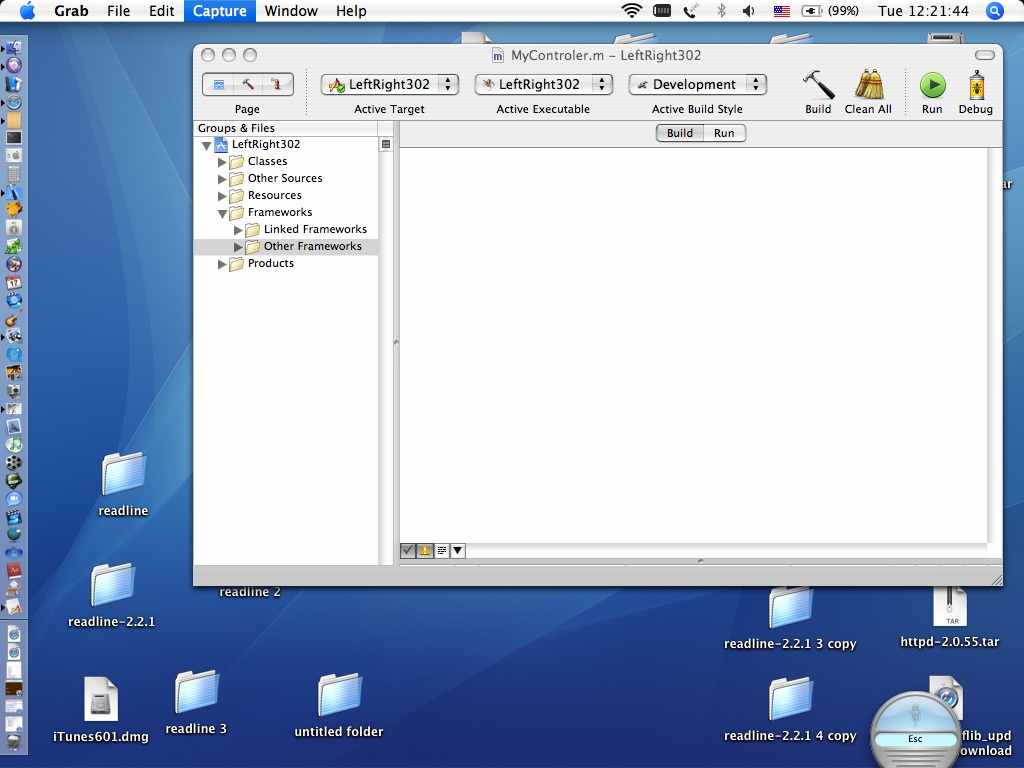Open the Active Build Style Development dropdown

pos(697,84)
